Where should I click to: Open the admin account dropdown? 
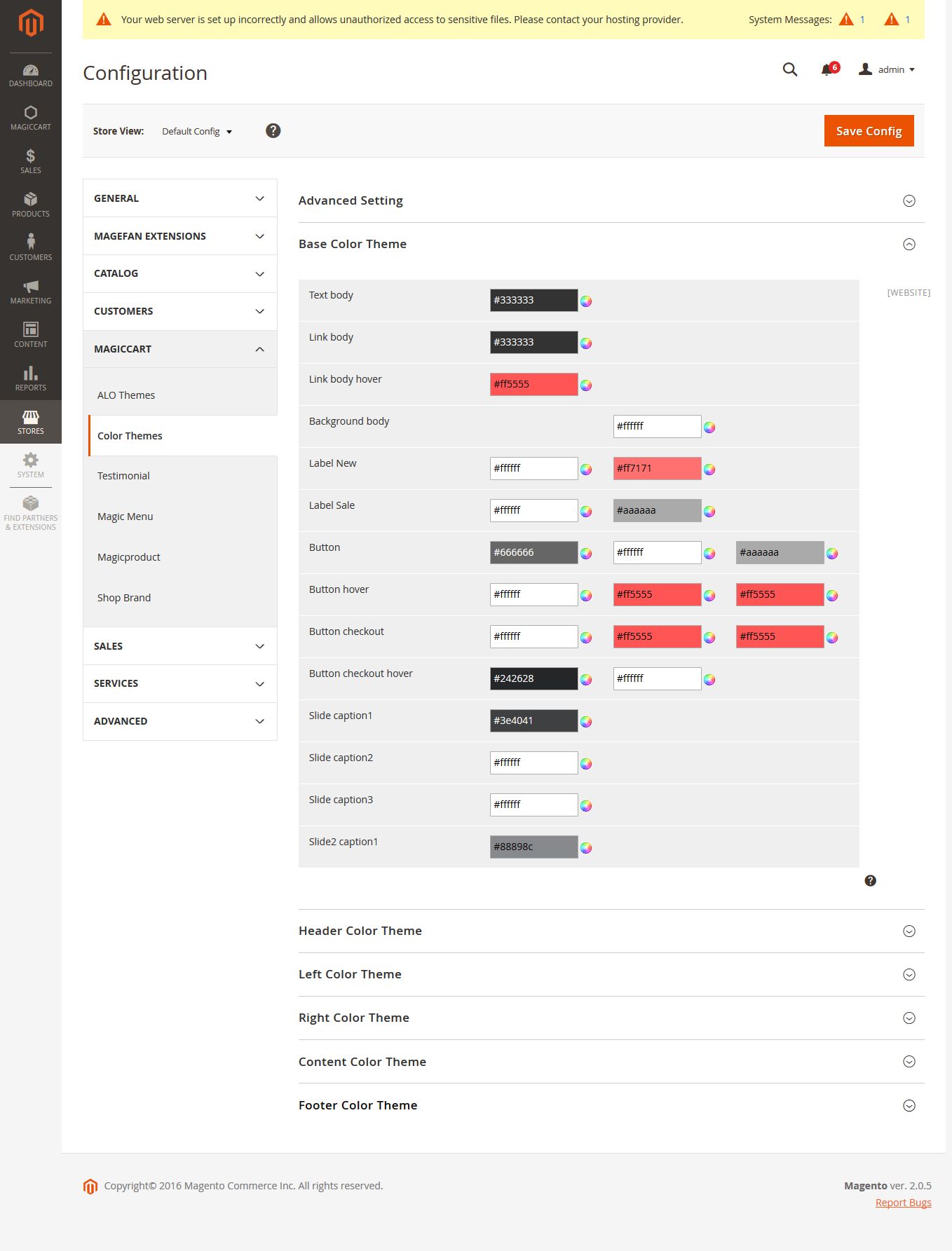click(888, 69)
